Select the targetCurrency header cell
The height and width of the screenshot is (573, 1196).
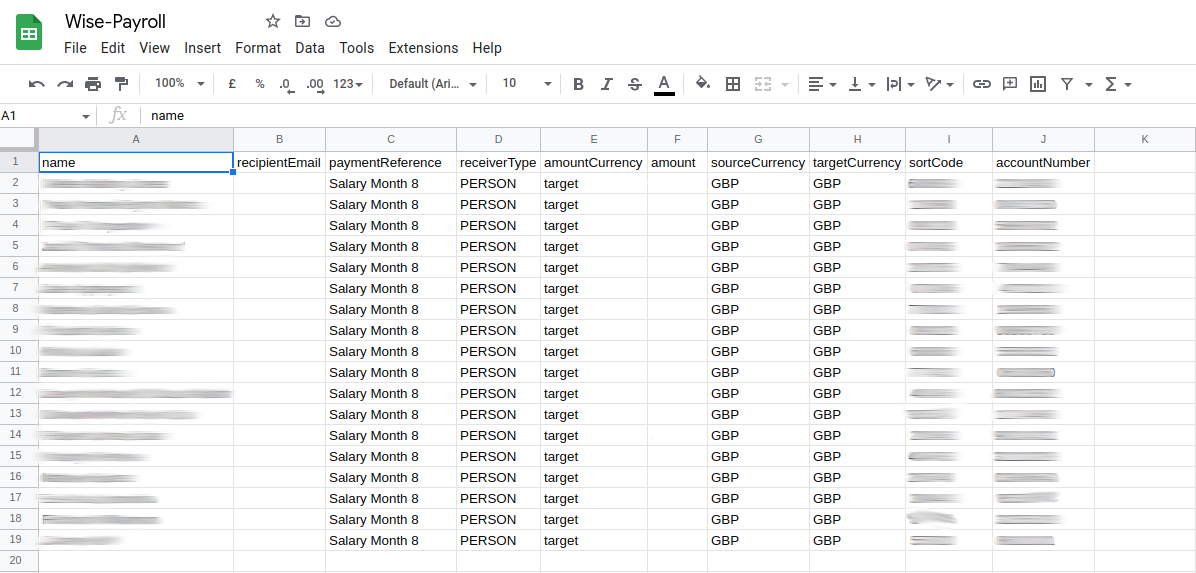857,163
